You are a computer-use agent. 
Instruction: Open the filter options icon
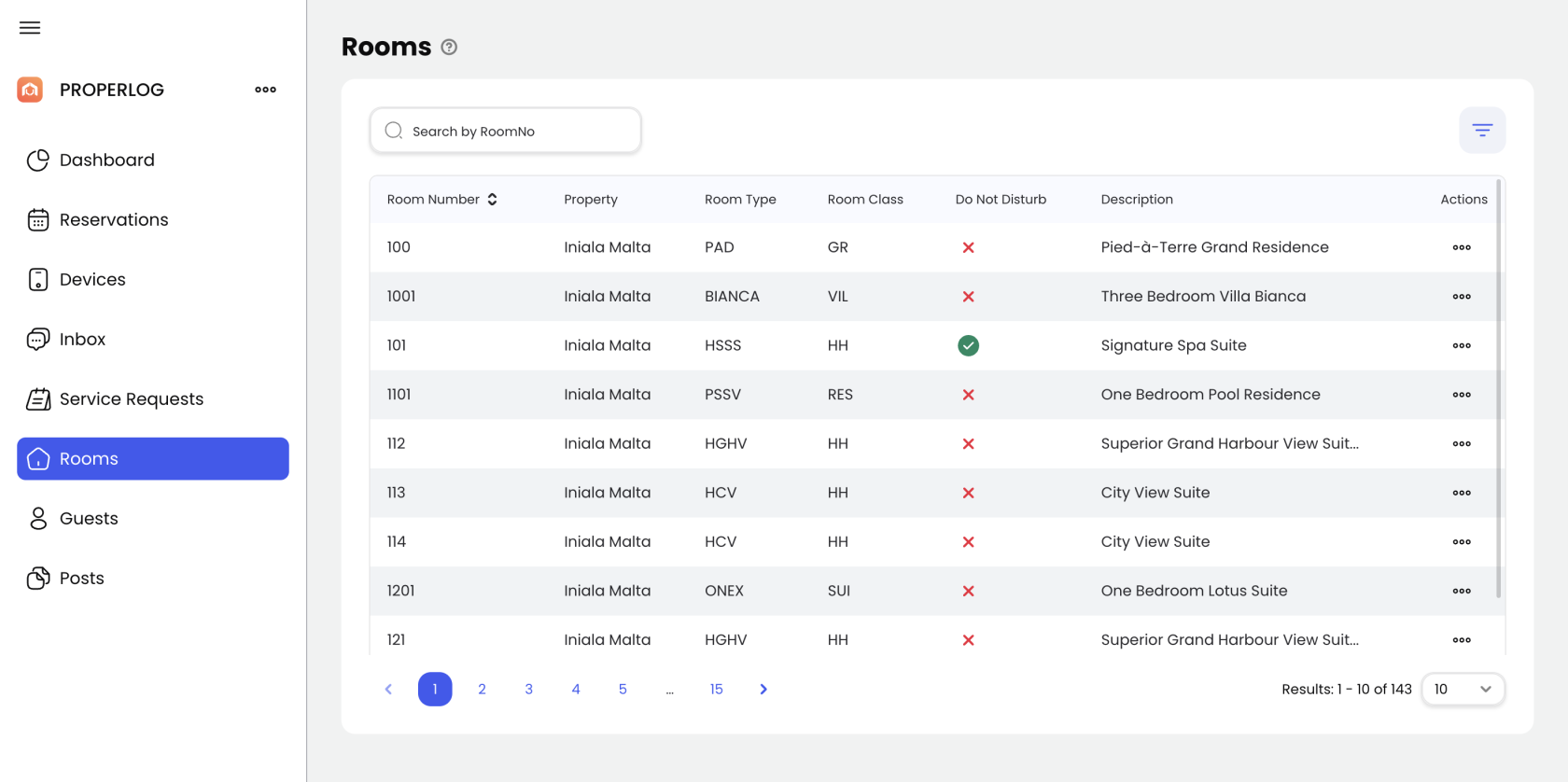[1482, 131]
